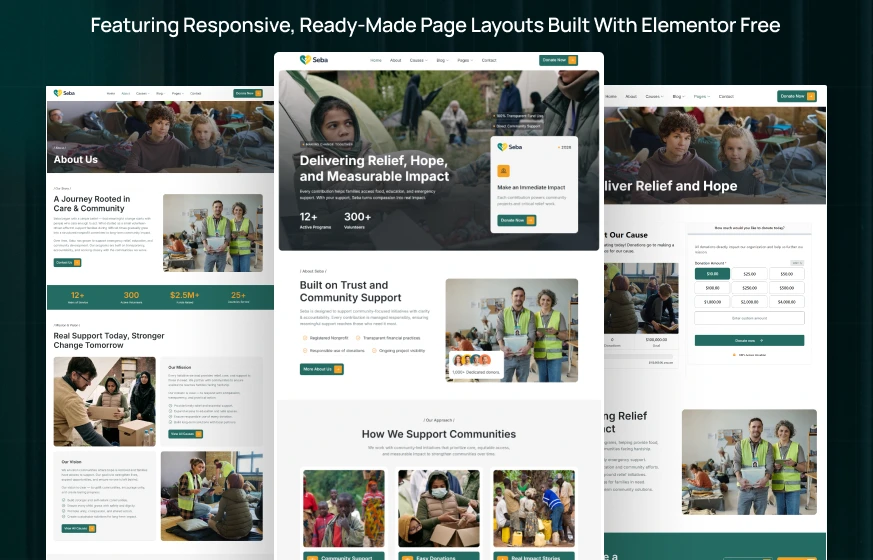This screenshot has width=873, height=560.
Task: Select the $100.00 donation amount
Action: pos(712,288)
